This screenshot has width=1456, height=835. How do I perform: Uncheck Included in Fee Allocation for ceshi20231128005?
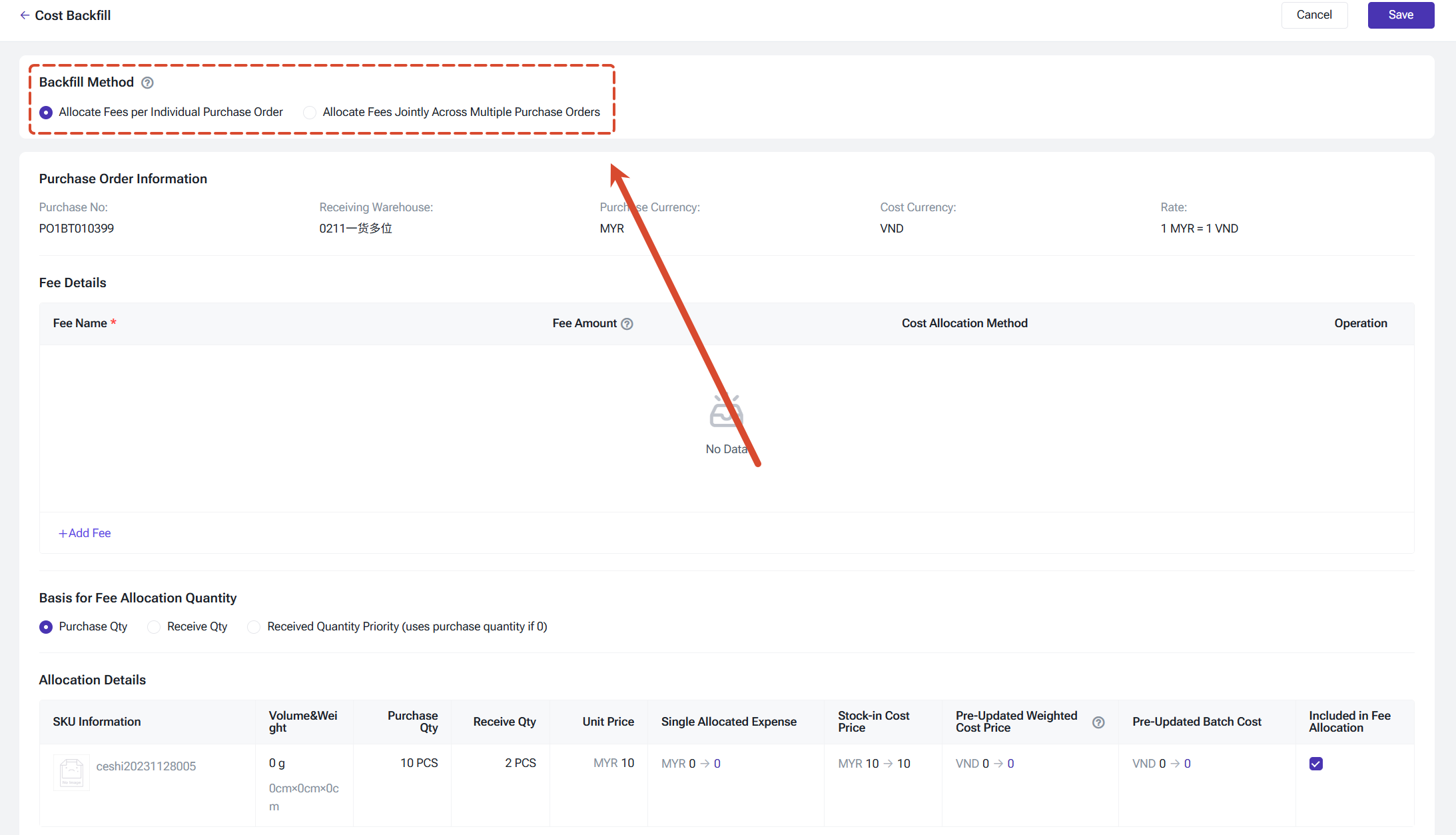coord(1316,764)
